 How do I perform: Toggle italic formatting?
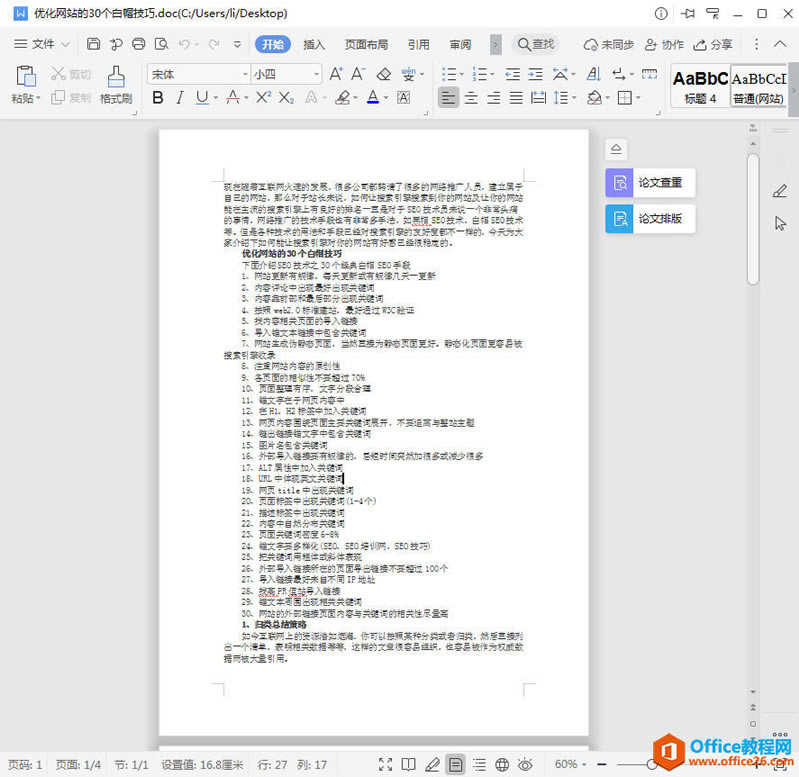tap(179, 97)
